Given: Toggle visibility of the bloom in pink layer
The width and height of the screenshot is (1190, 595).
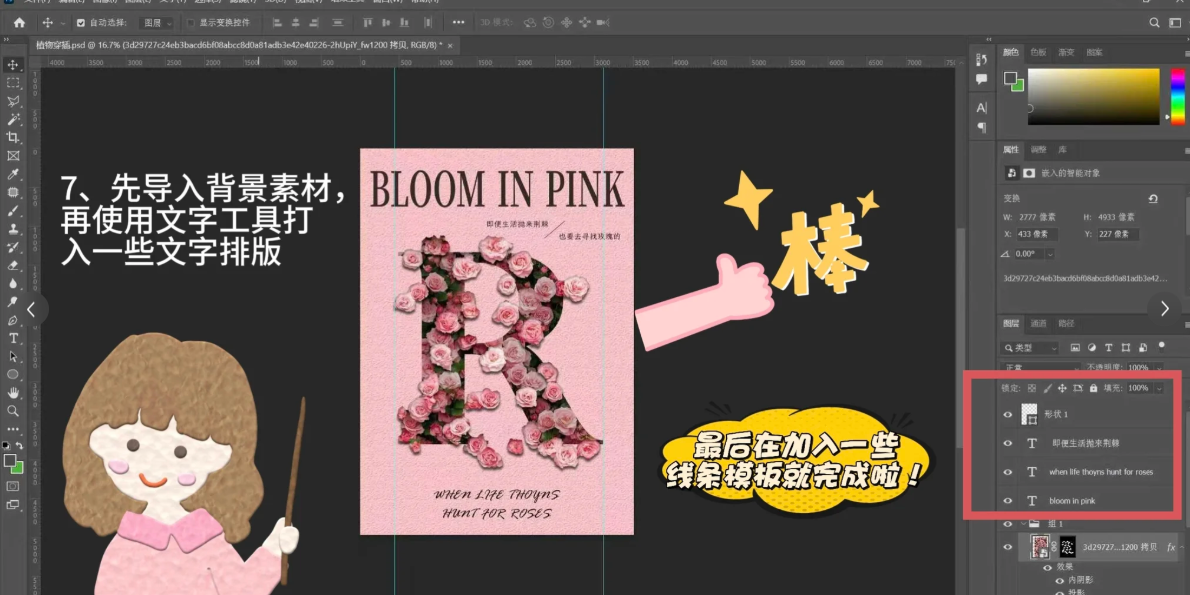Looking at the screenshot, I should [1007, 500].
